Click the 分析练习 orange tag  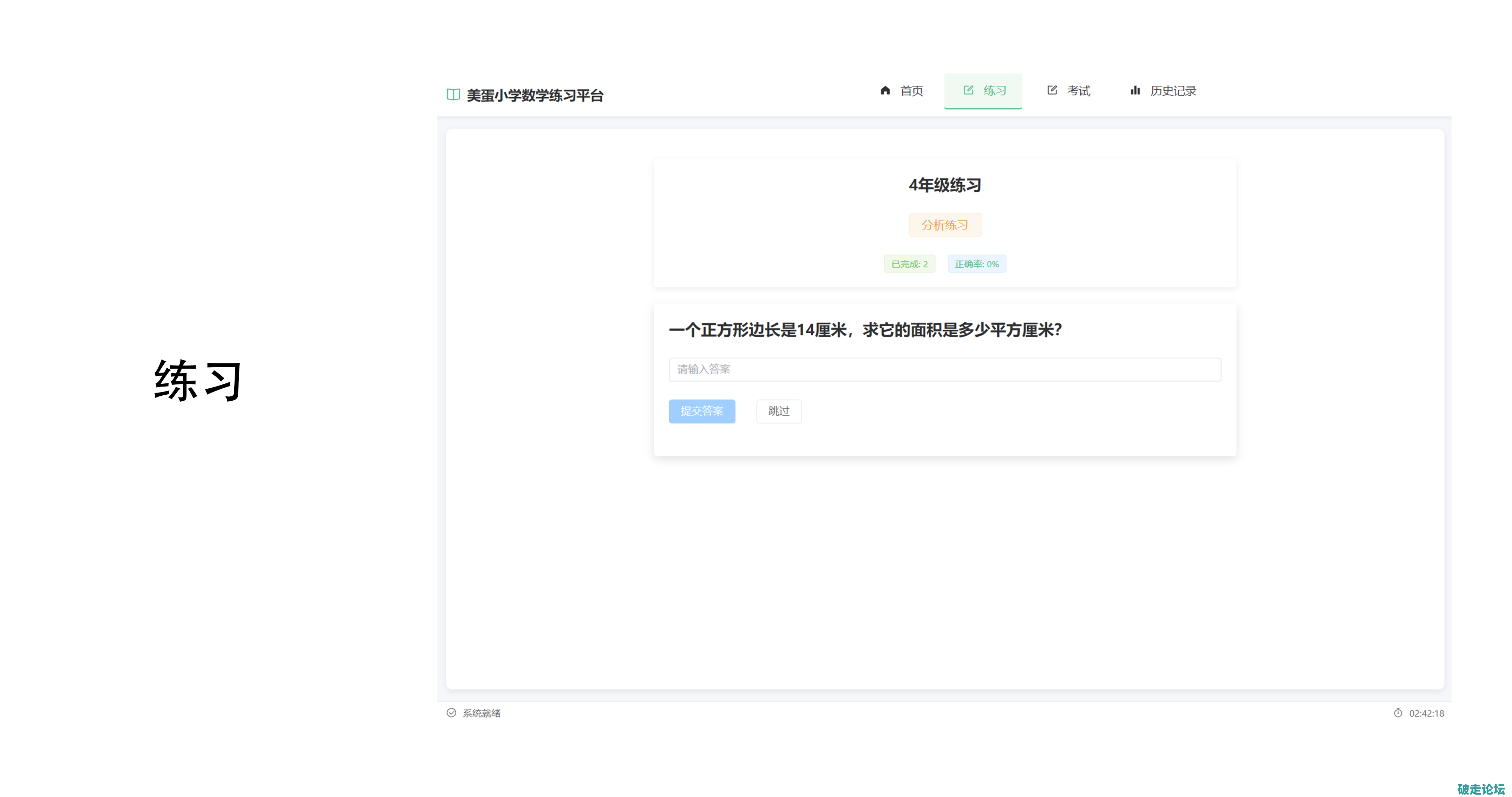coord(944,225)
